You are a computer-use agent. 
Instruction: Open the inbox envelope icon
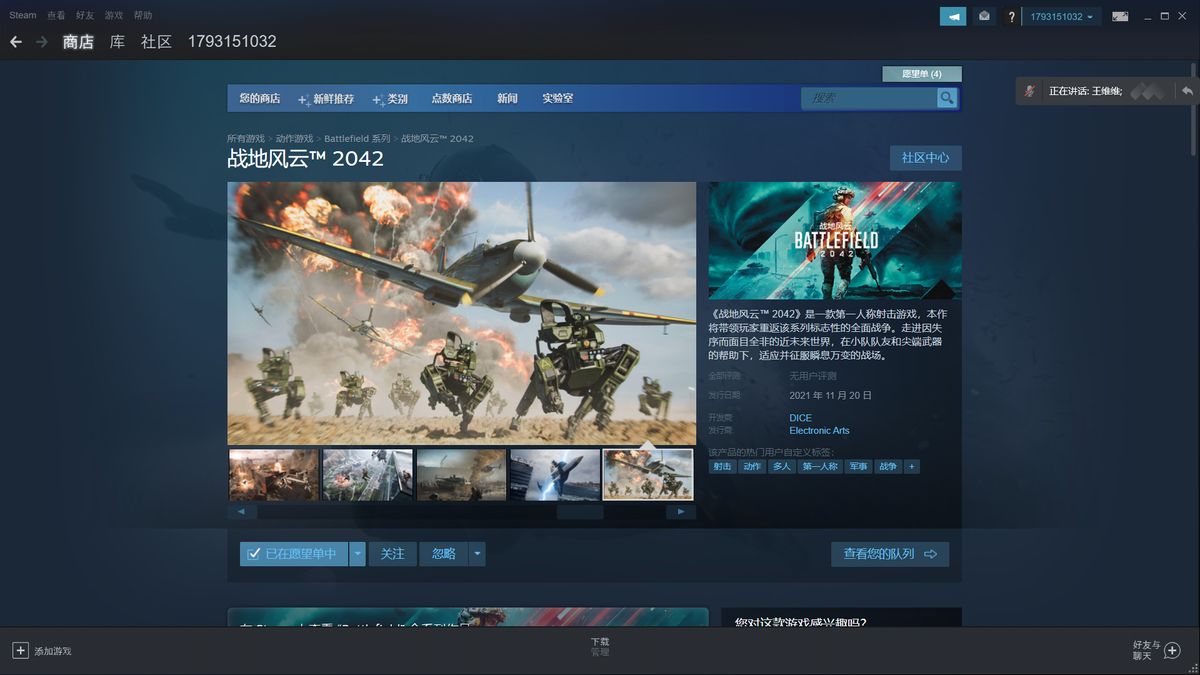coord(984,16)
